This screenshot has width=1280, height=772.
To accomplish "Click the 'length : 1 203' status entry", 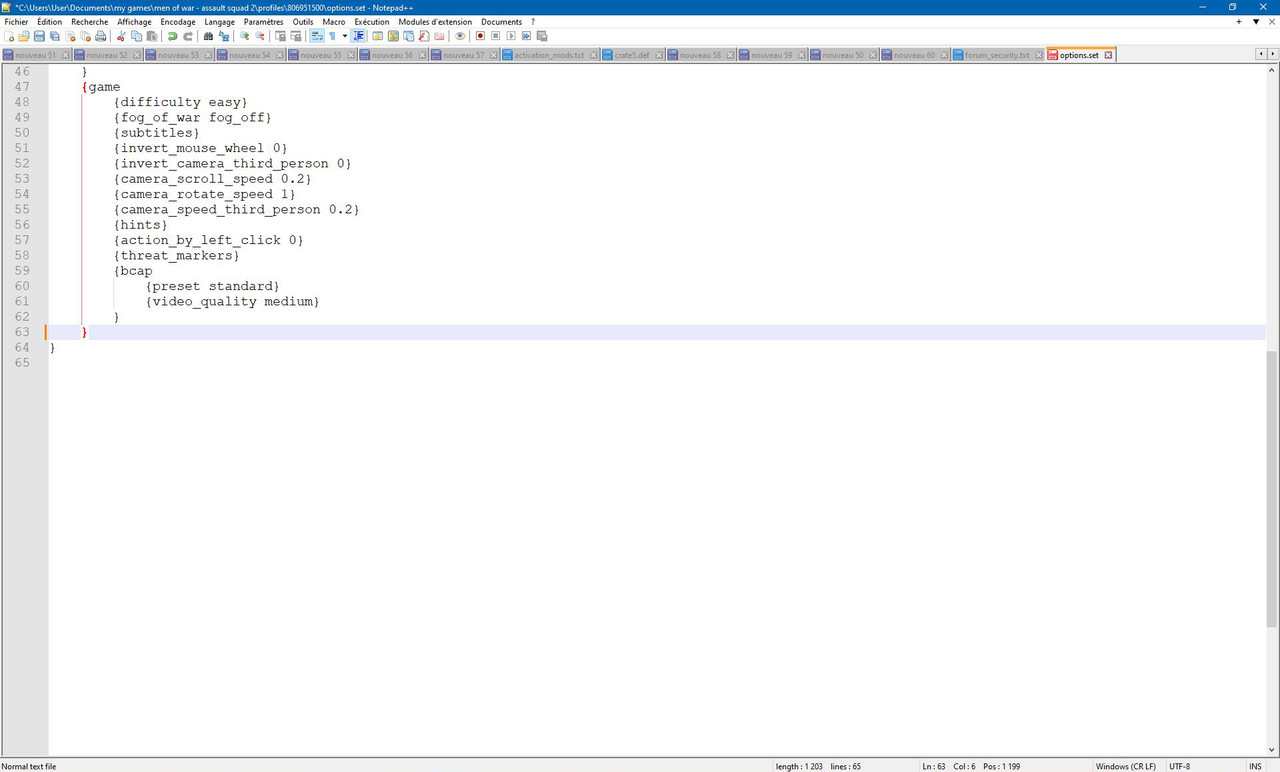I will 799,766.
